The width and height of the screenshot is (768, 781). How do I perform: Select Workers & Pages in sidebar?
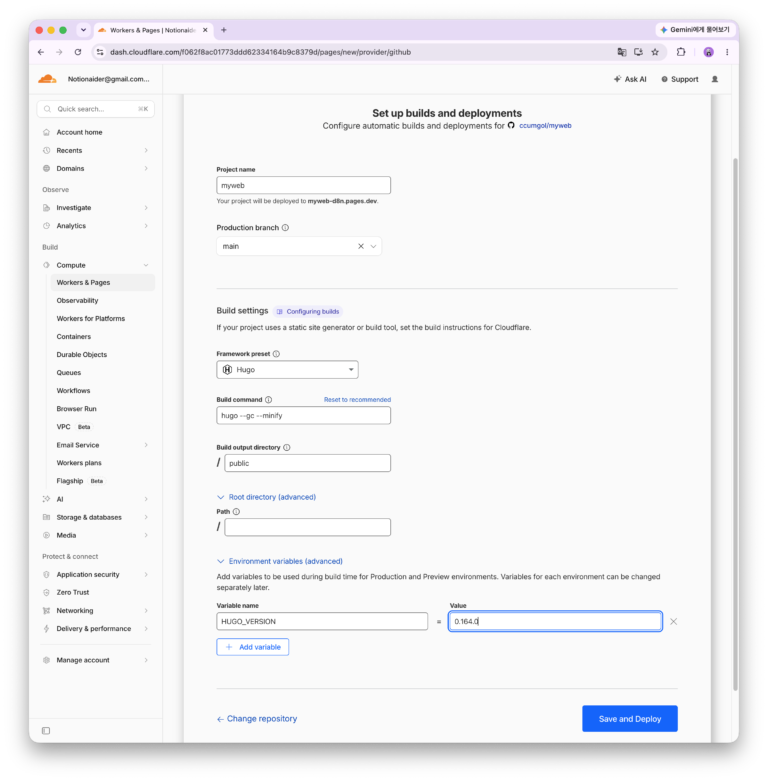tap(103, 282)
